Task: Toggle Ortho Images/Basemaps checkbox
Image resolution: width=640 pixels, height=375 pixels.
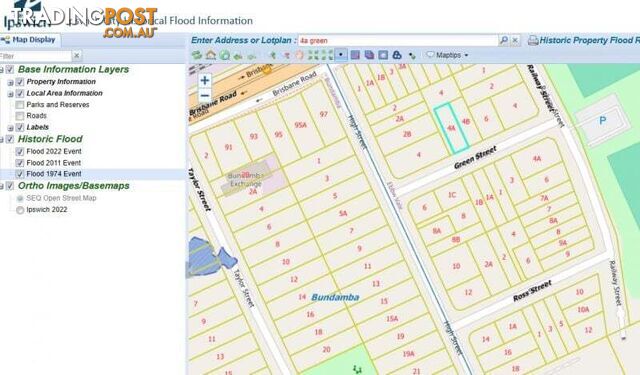Action: click(x=10, y=186)
